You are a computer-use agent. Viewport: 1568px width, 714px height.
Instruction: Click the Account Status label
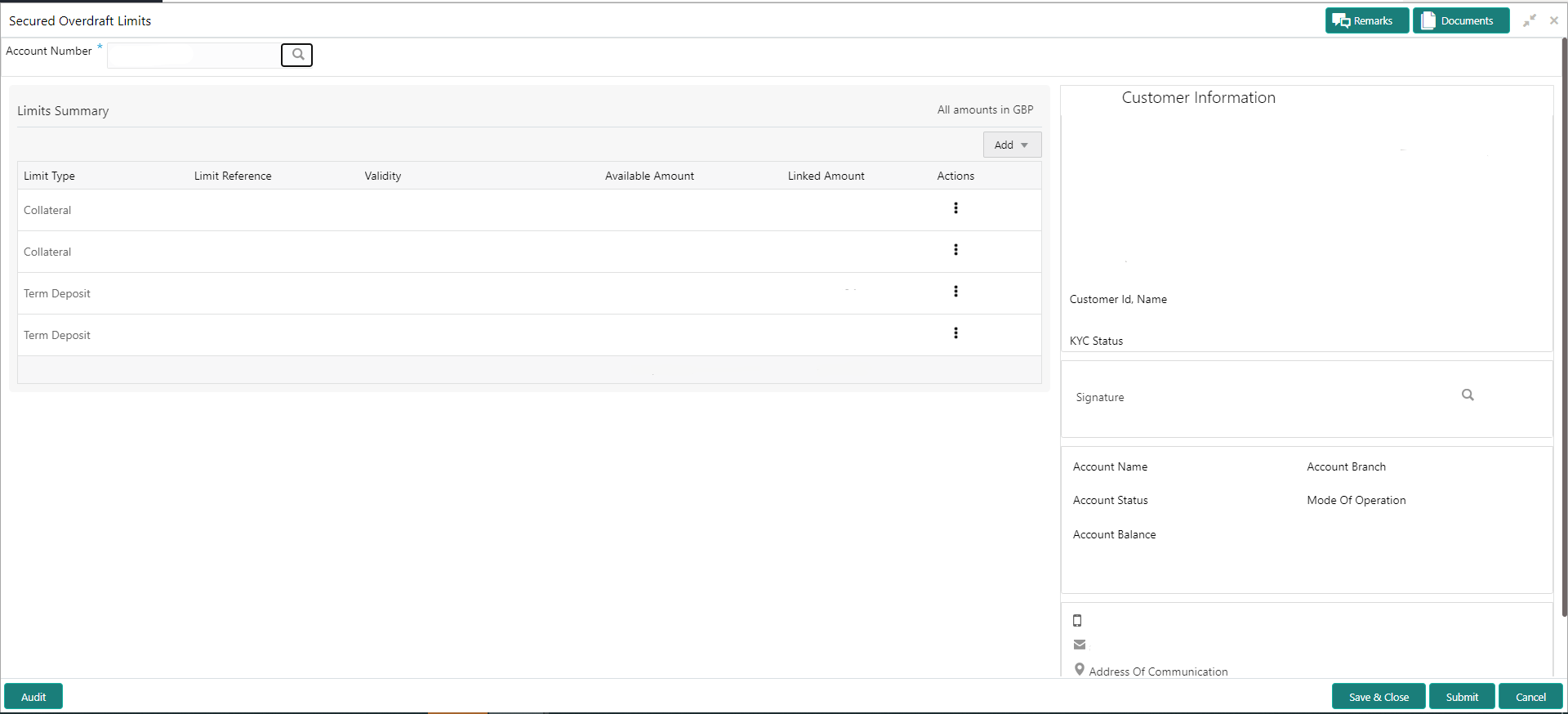[x=1110, y=501]
